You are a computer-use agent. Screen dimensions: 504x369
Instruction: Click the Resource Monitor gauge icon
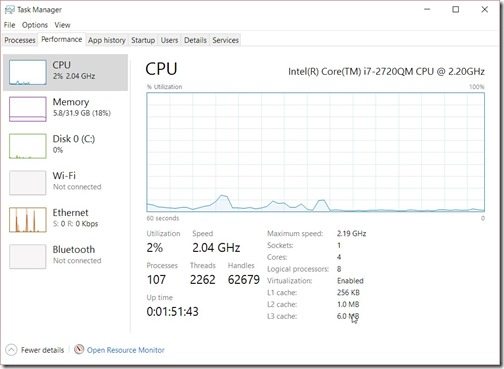[79, 349]
